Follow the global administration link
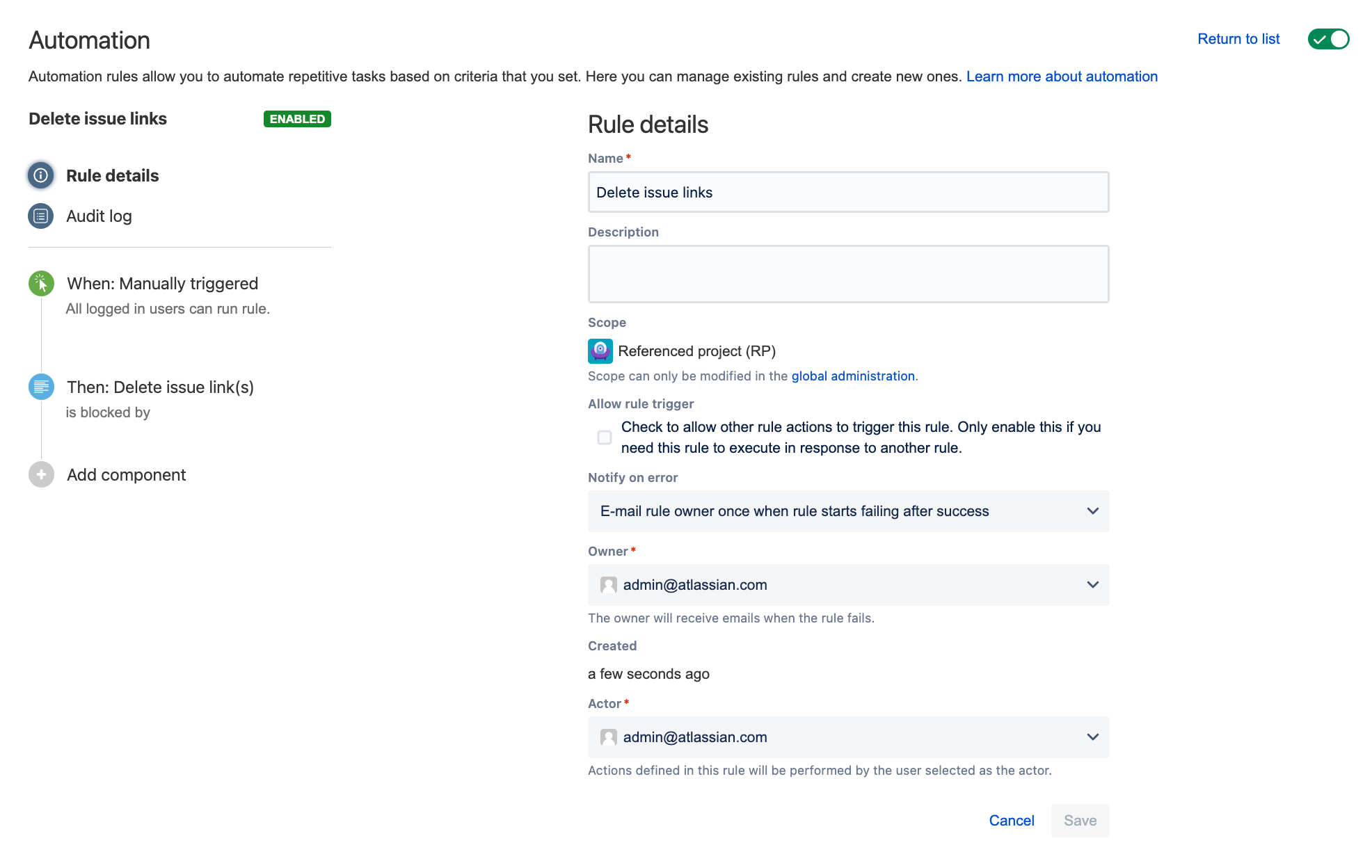The height and width of the screenshot is (868, 1372). 853,376
